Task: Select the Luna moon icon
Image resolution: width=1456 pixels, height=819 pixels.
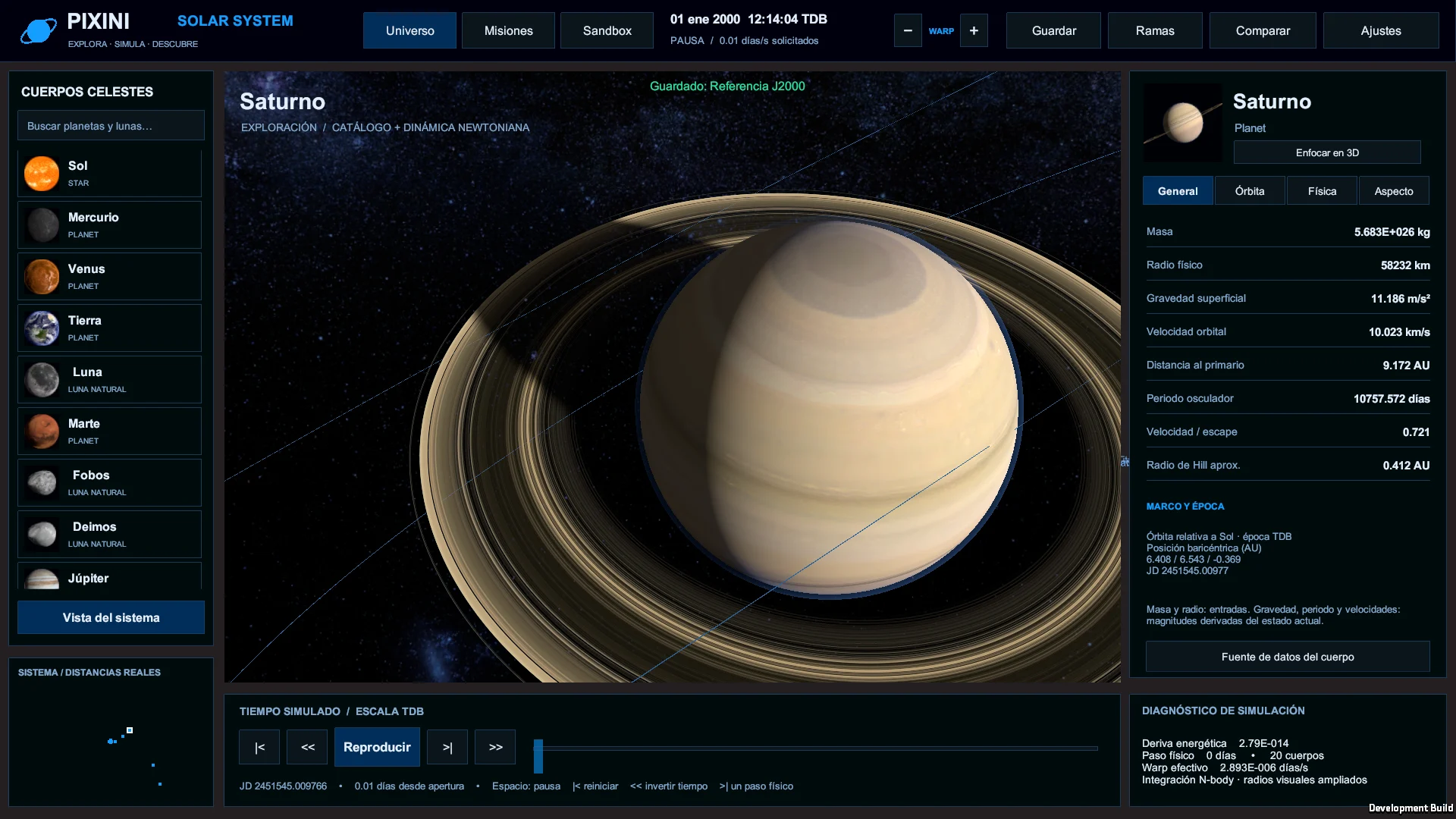Action: click(x=42, y=380)
